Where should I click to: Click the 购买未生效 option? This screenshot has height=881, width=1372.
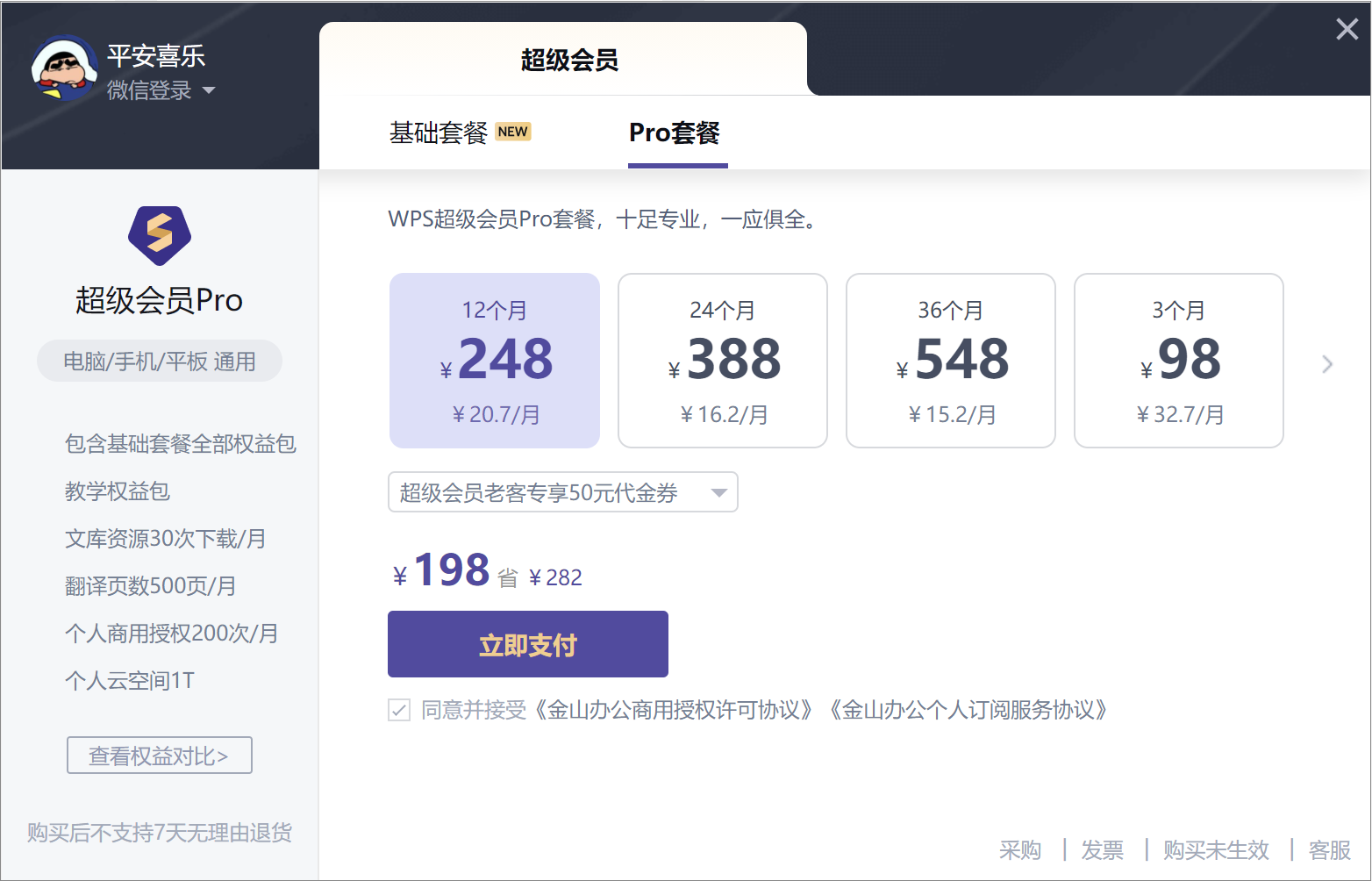[x=1216, y=849]
